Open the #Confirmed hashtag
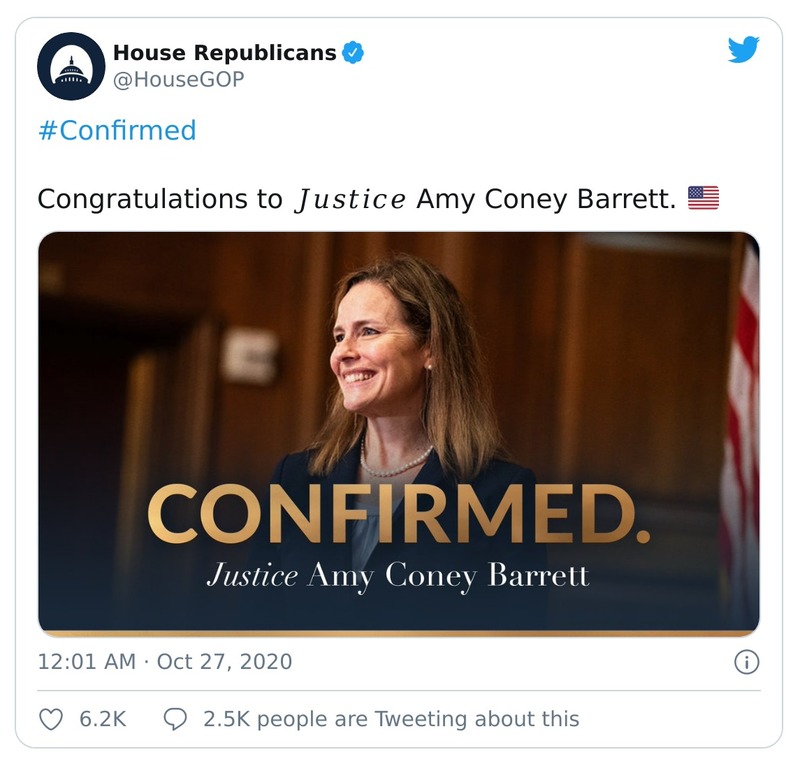This screenshot has height=766, width=800. [x=116, y=131]
